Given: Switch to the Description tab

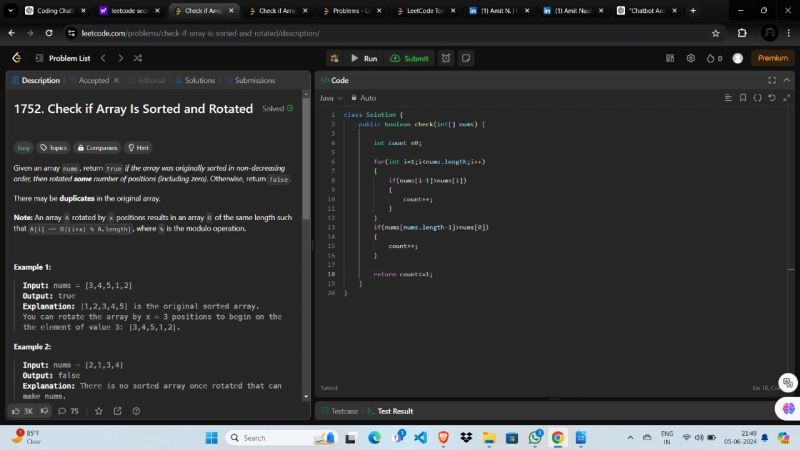Looking at the screenshot, I should 36,80.
